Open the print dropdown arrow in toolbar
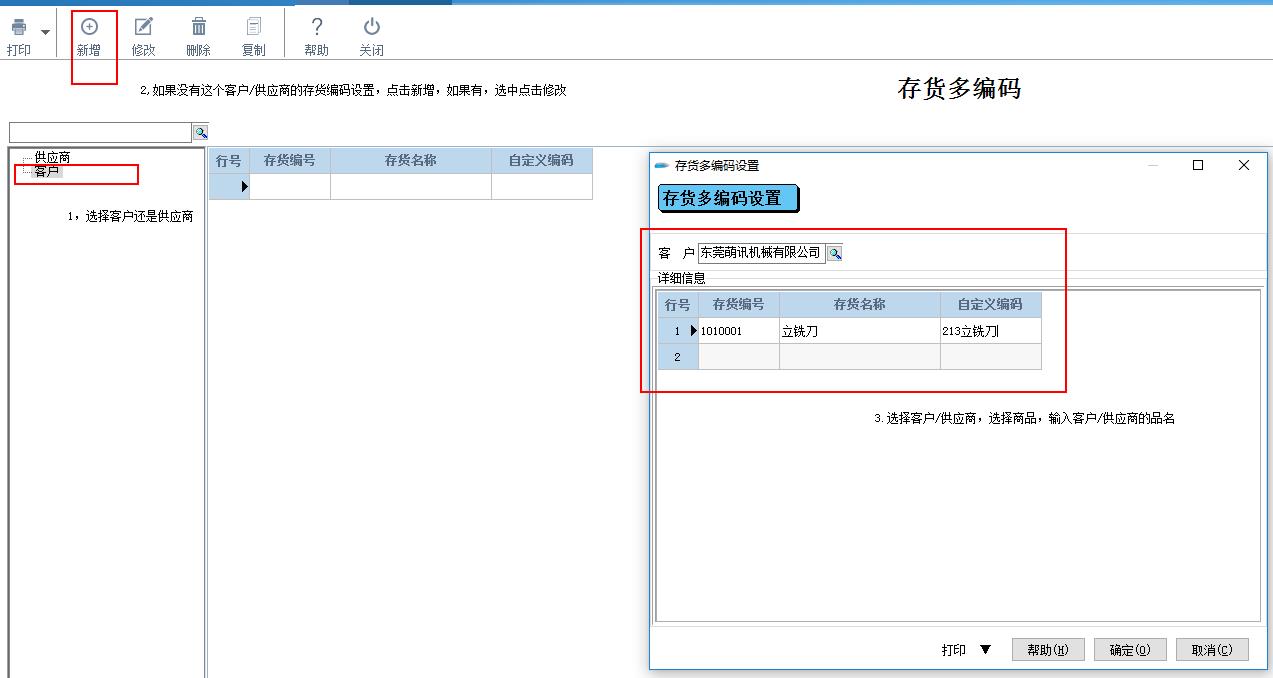 click(x=45, y=33)
